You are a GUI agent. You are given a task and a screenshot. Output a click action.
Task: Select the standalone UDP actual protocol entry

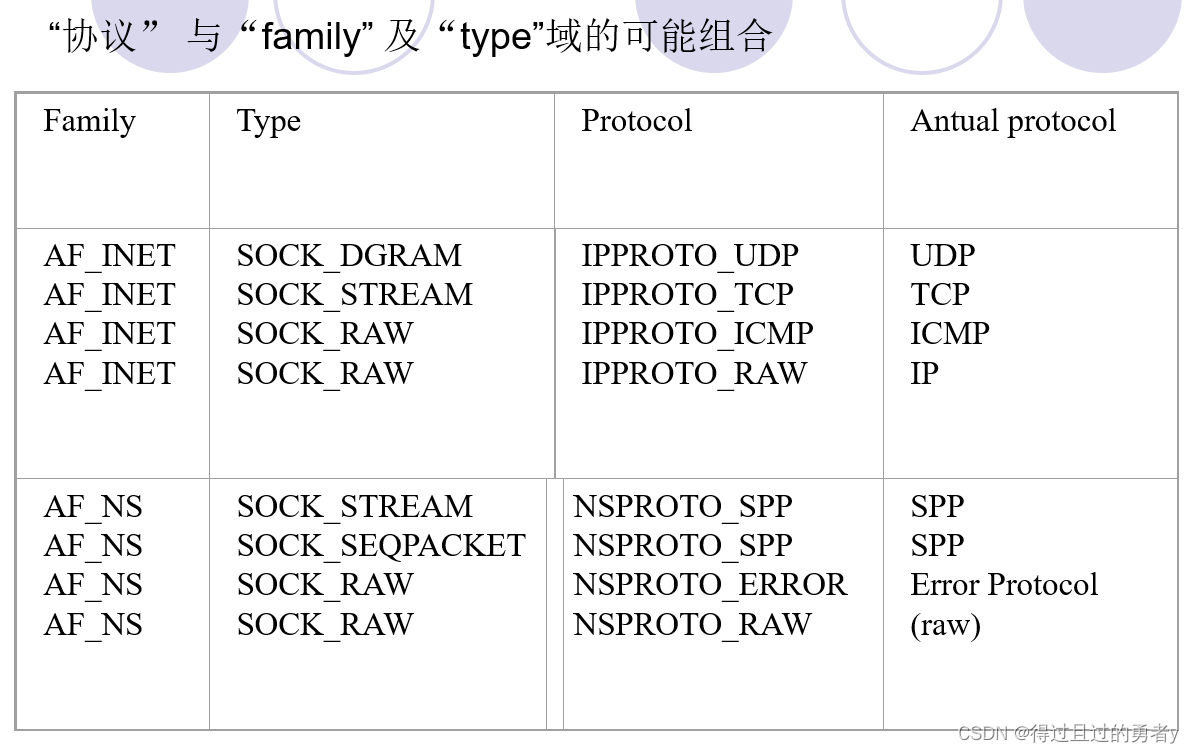[942, 256]
